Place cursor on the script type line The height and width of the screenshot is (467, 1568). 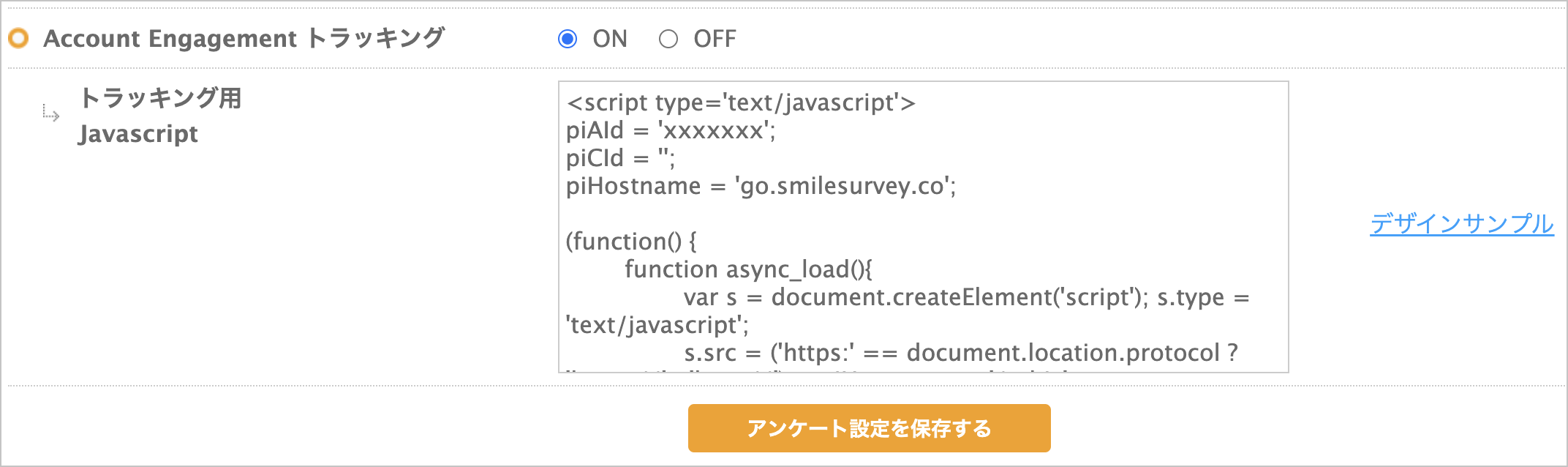click(740, 102)
